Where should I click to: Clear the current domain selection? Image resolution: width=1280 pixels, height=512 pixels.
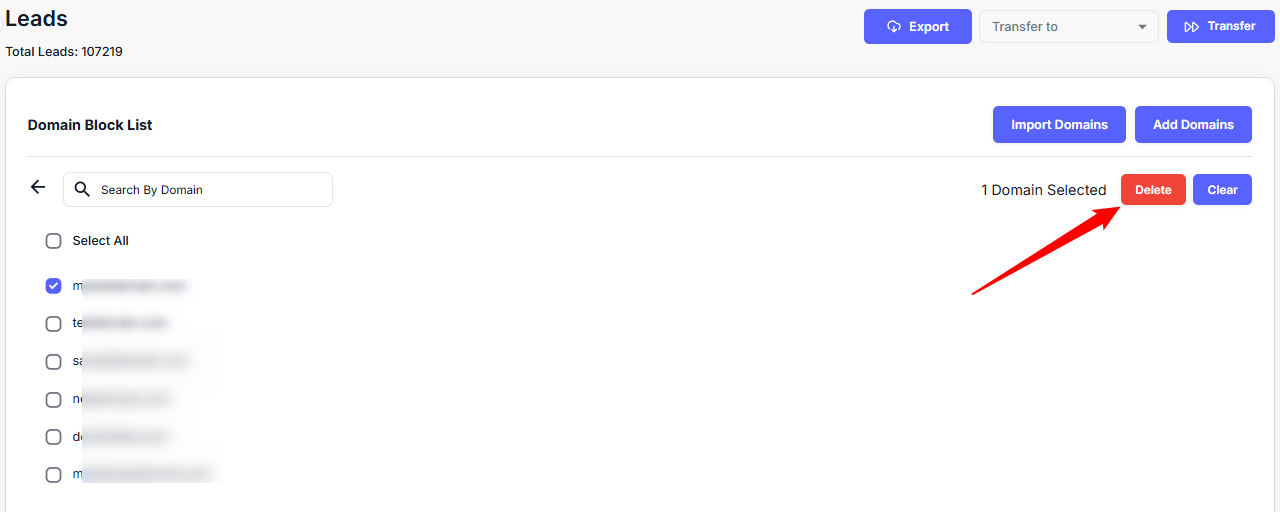[1222, 190]
